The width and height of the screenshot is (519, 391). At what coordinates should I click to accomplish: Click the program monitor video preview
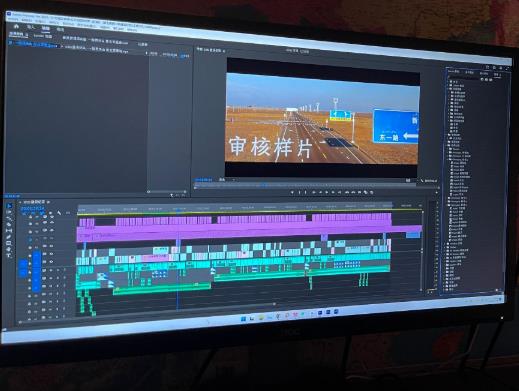click(322, 118)
